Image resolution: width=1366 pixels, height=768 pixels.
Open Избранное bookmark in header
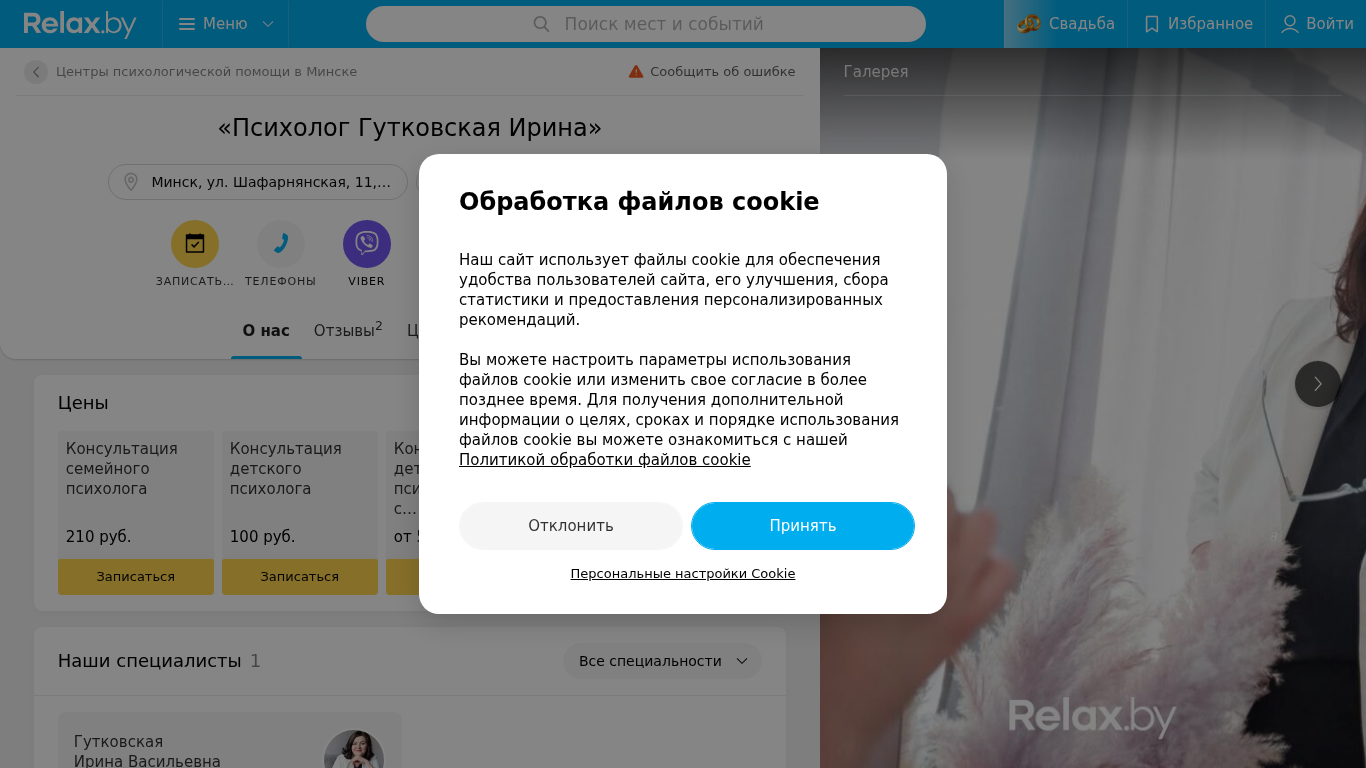pos(1197,24)
